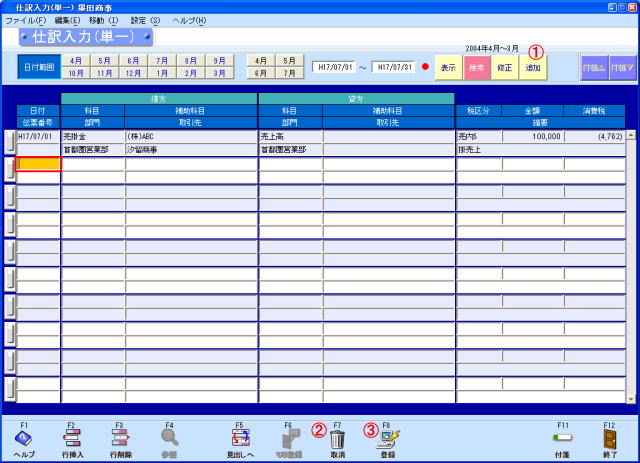Click the pink 検索 button

(476, 67)
